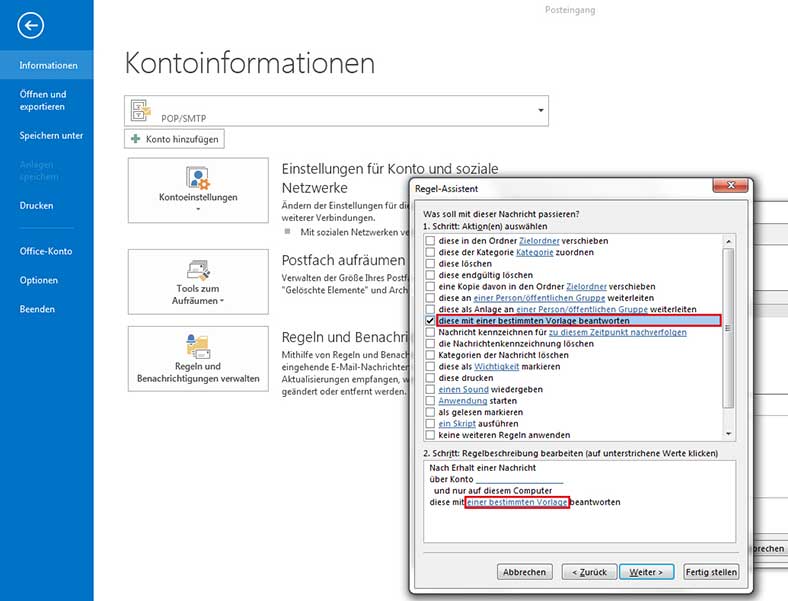This screenshot has width=788, height=601.
Task: Open Office-Konto in the sidebar
Action: coord(47,251)
